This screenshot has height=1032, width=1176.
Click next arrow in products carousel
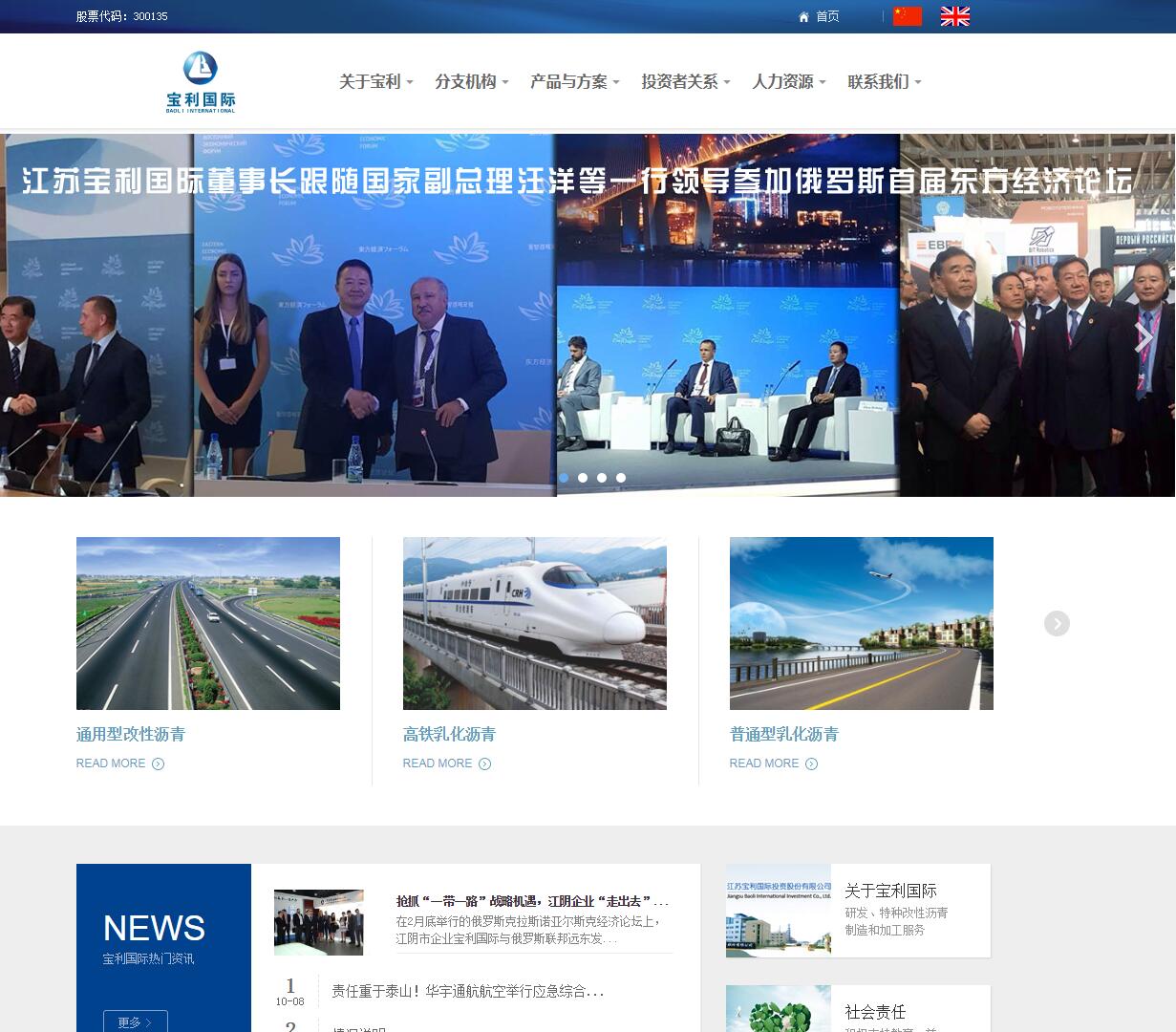[x=1057, y=624]
